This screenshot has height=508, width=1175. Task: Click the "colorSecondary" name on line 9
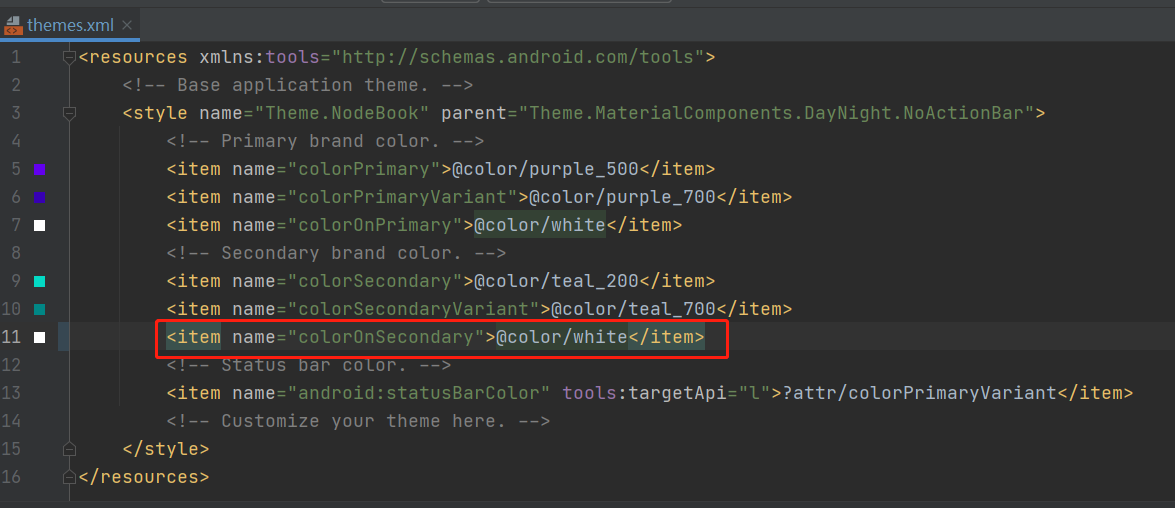(x=375, y=281)
